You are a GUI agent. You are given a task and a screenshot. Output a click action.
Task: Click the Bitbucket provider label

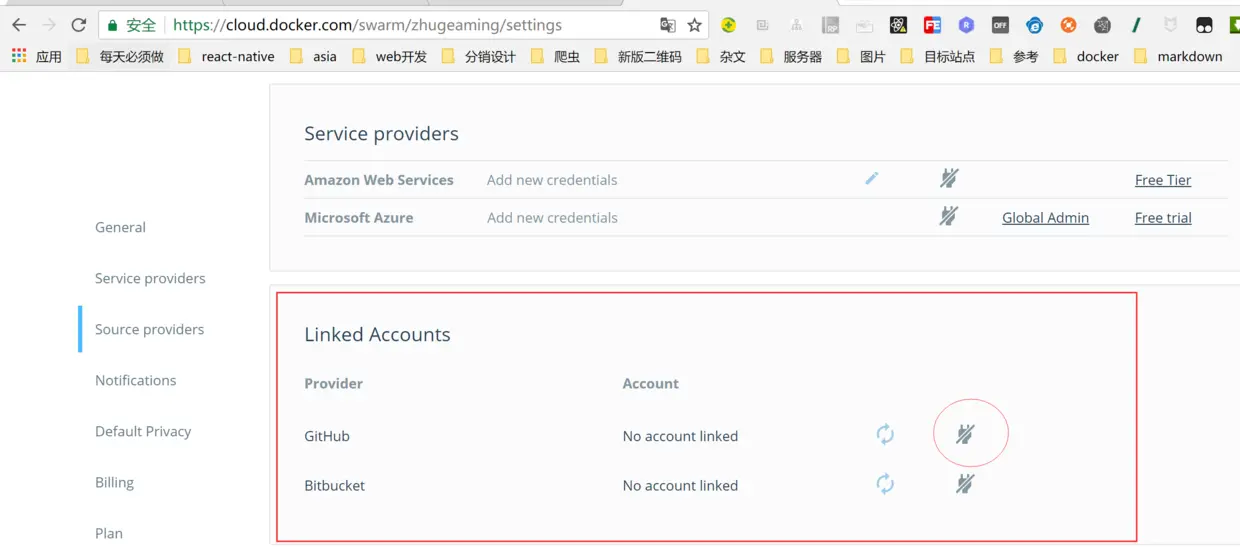(335, 485)
